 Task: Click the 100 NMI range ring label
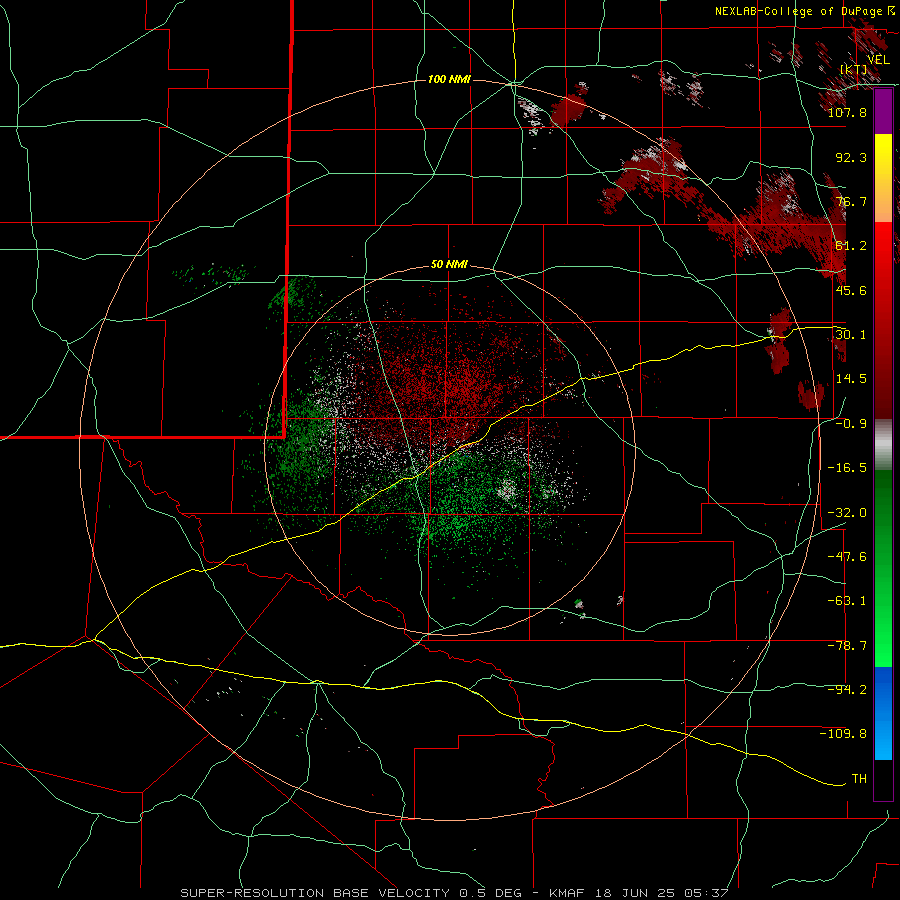pyautogui.click(x=449, y=79)
